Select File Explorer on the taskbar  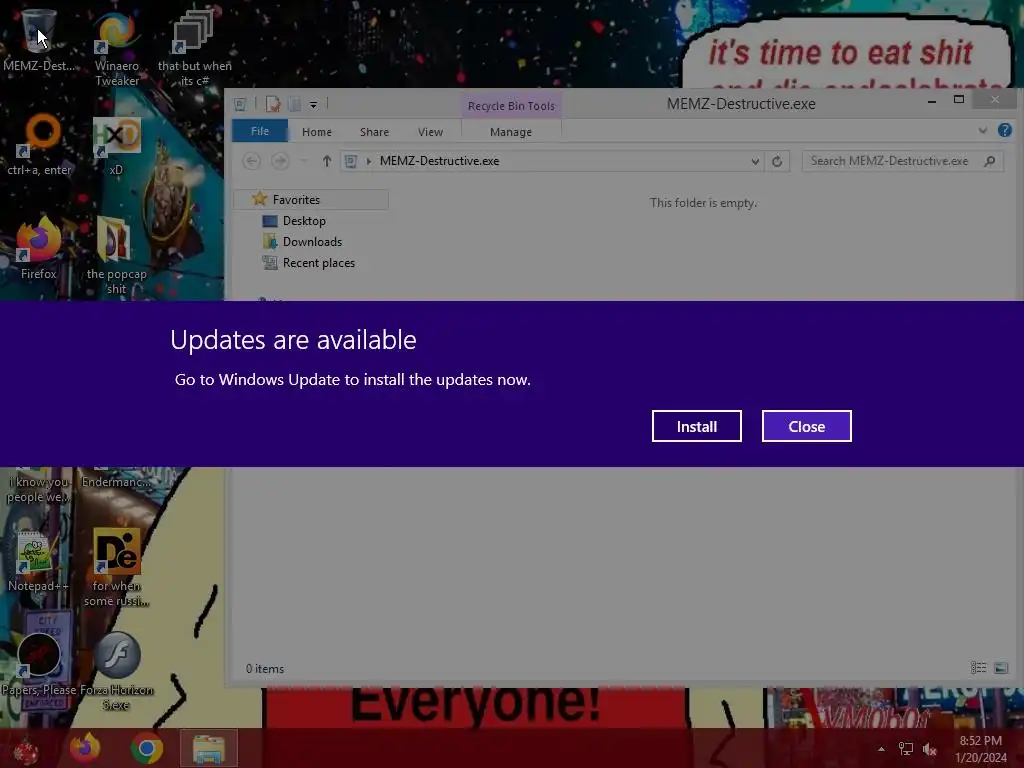point(208,748)
